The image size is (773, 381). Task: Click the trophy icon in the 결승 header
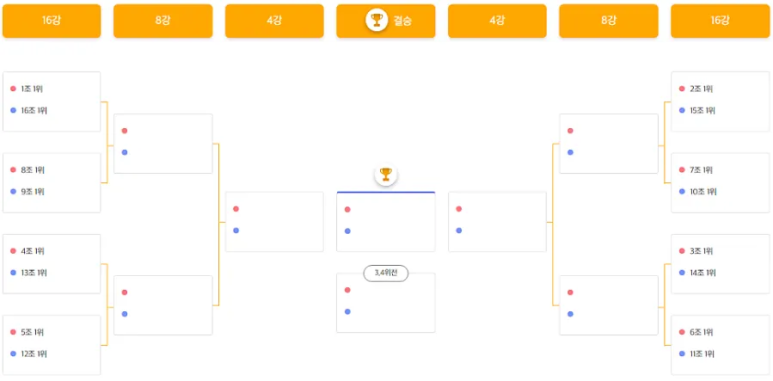point(377,20)
